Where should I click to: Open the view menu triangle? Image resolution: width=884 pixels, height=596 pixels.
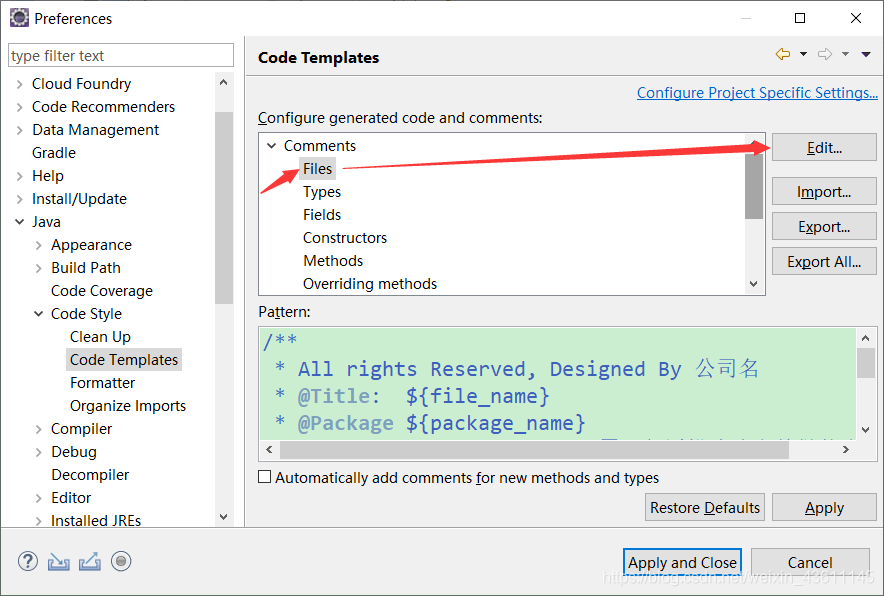(866, 54)
